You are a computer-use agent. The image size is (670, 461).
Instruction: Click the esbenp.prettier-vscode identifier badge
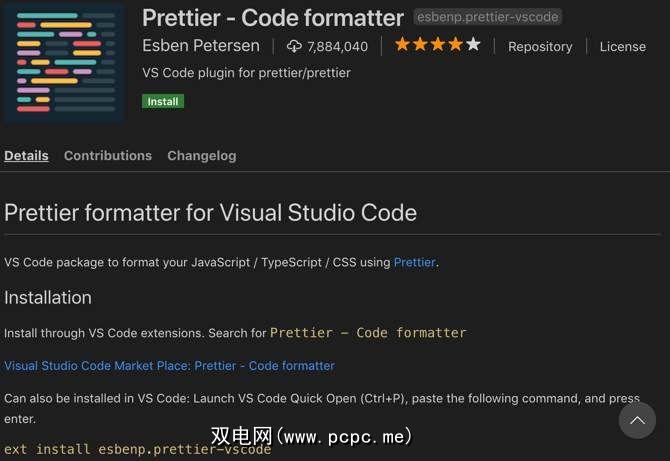(x=488, y=17)
